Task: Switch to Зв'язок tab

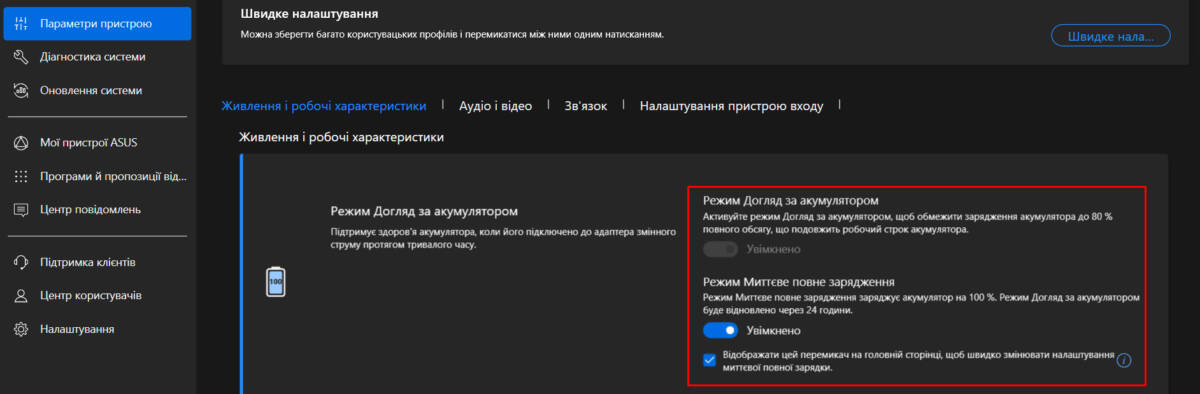Action: 585,105
